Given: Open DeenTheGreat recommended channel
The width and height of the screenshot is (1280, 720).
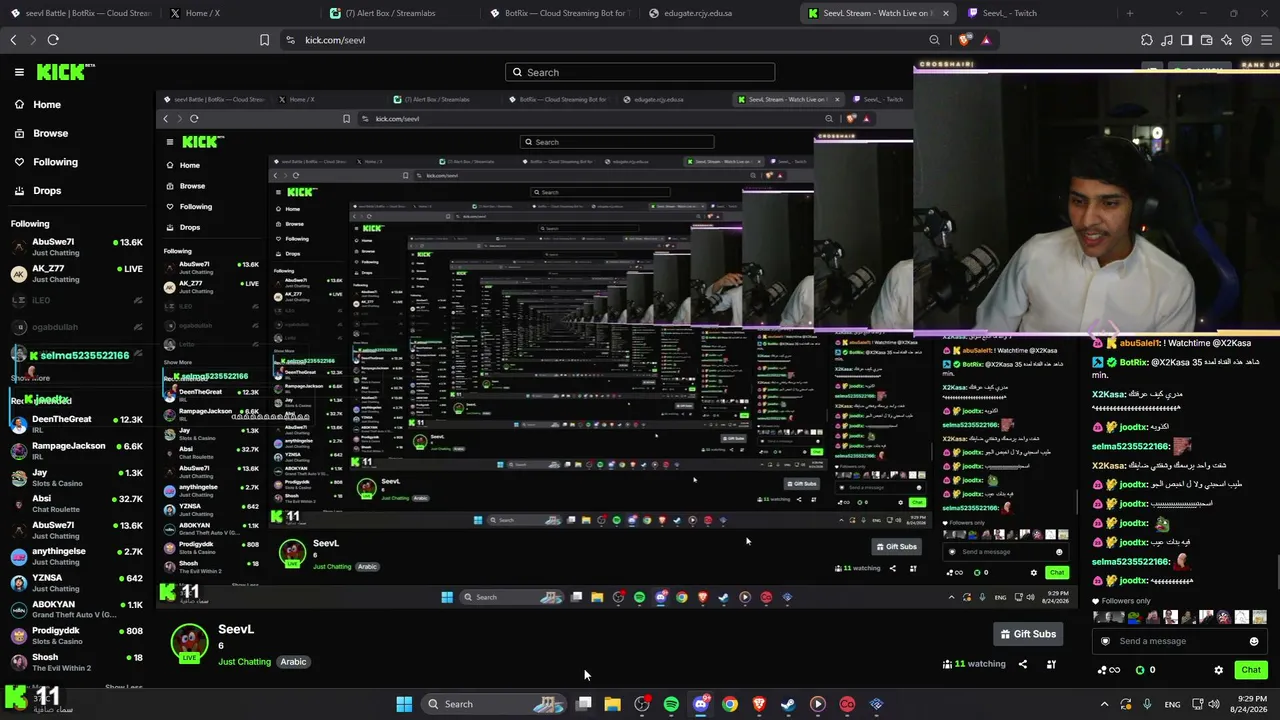Looking at the screenshot, I should pos(77,424).
